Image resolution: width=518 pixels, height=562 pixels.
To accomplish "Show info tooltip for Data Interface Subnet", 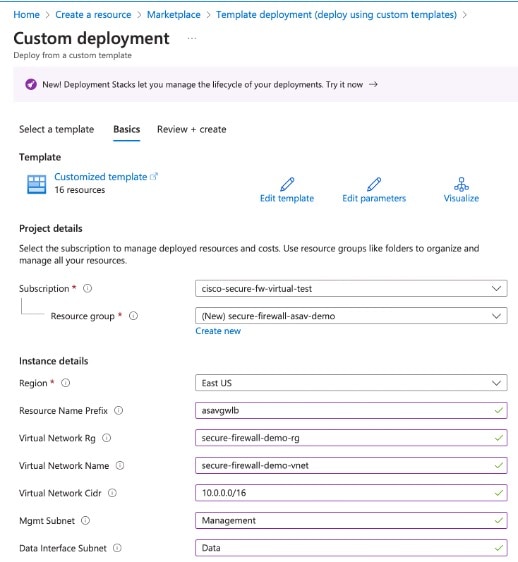I will [x=117, y=548].
